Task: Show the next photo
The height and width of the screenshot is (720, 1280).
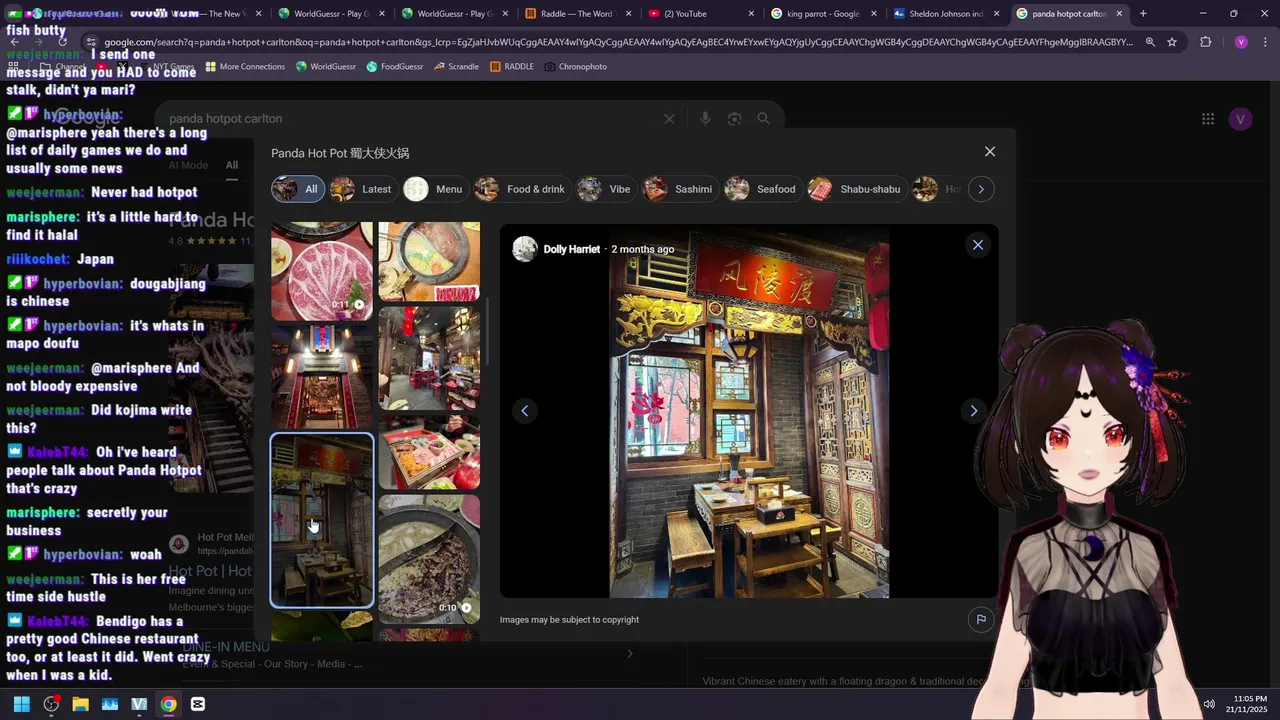Action: (973, 411)
